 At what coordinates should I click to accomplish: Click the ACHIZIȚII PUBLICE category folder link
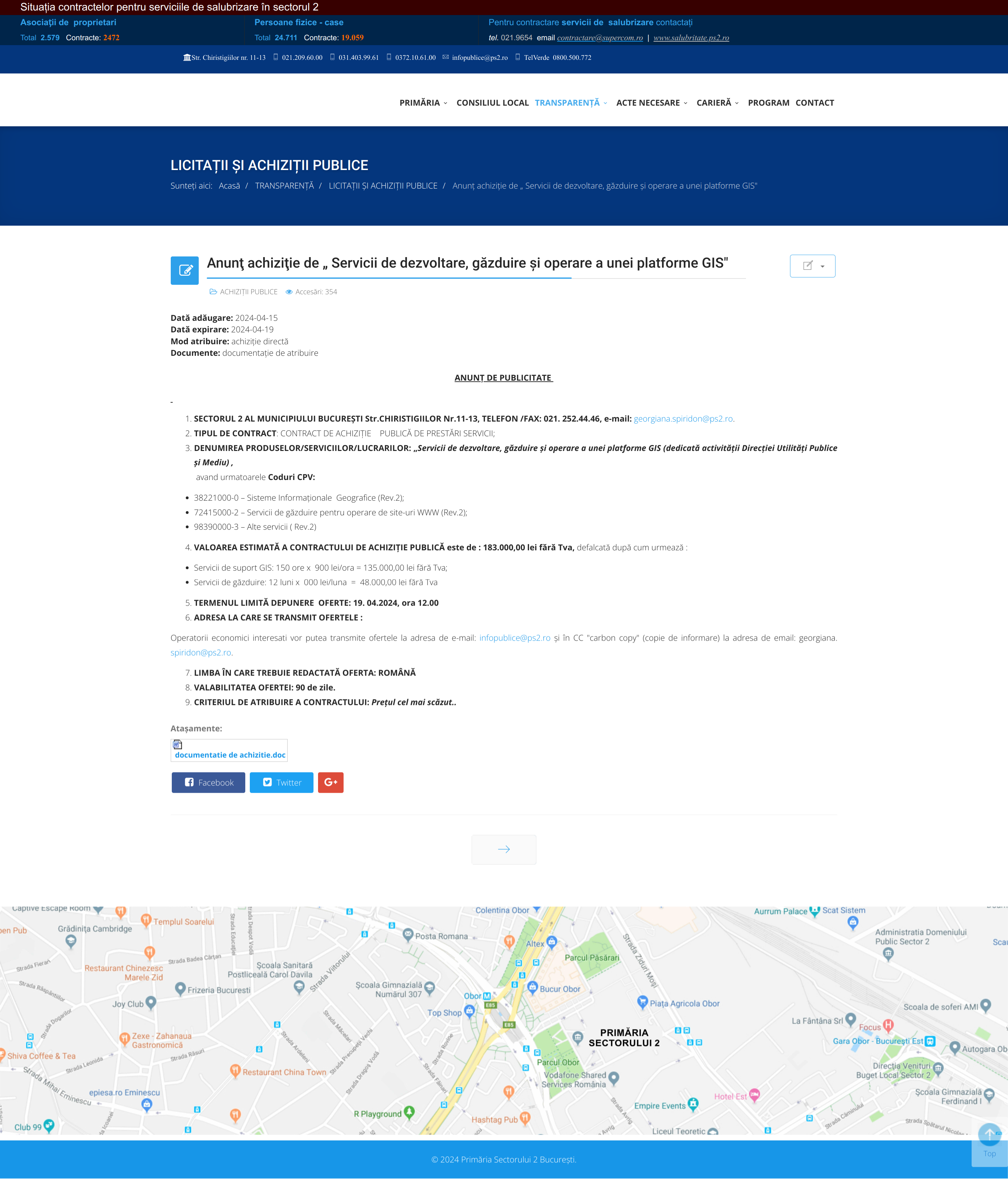coord(249,292)
